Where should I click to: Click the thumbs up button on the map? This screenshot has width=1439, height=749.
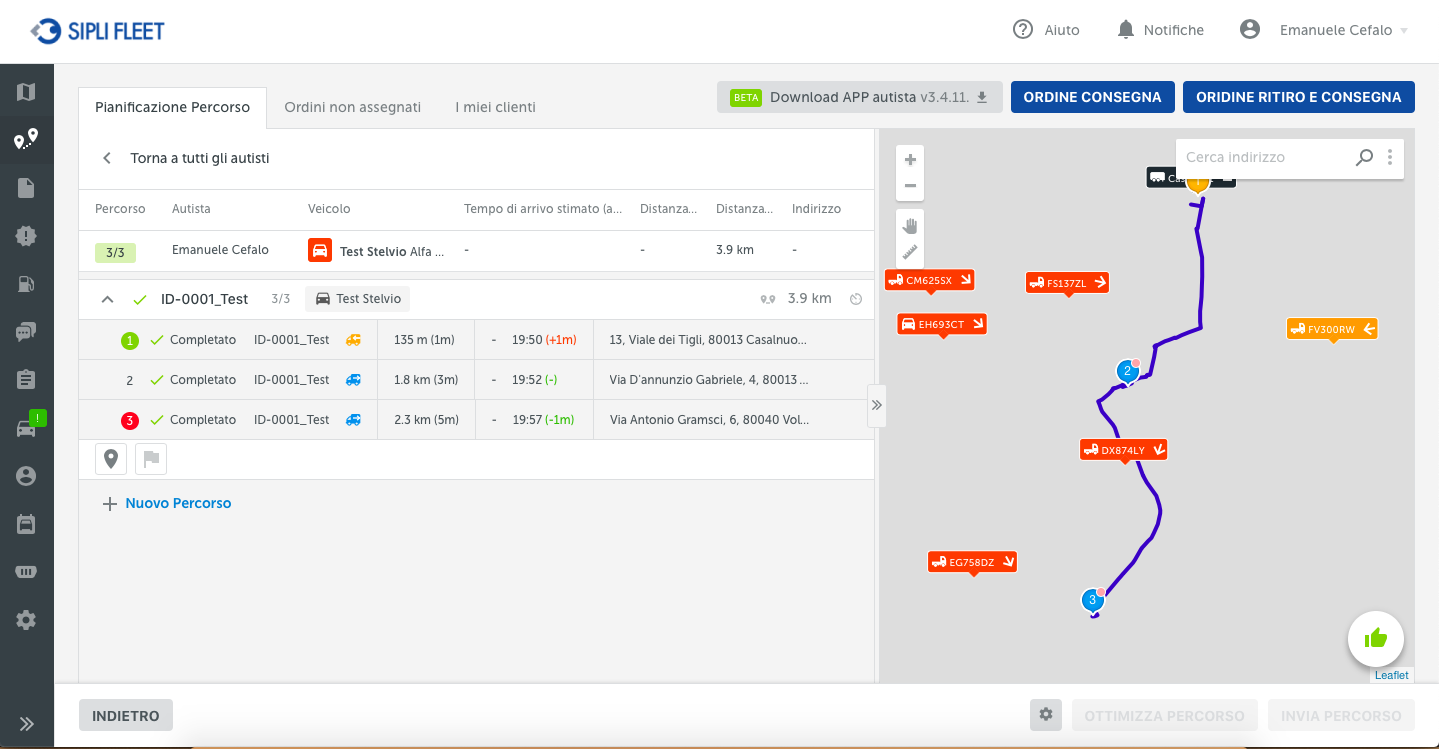pyautogui.click(x=1375, y=638)
